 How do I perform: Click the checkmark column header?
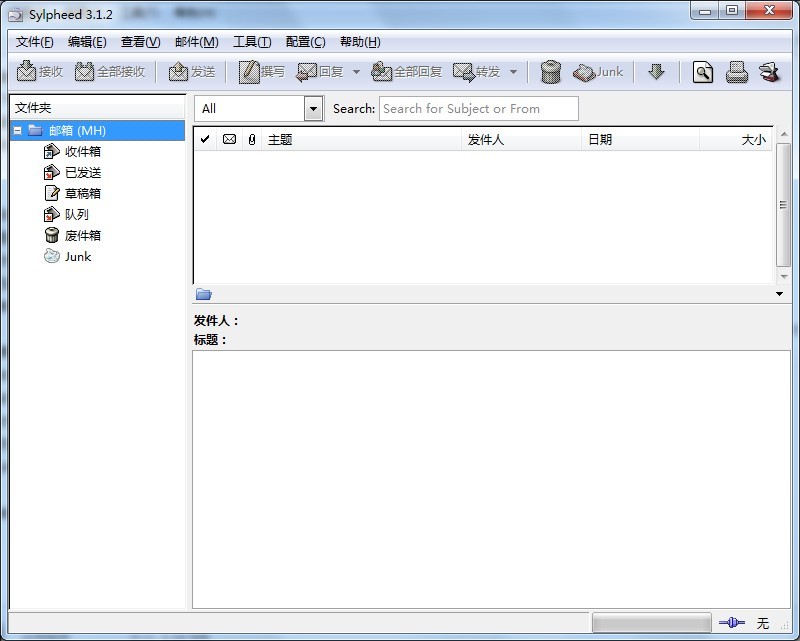(x=205, y=140)
